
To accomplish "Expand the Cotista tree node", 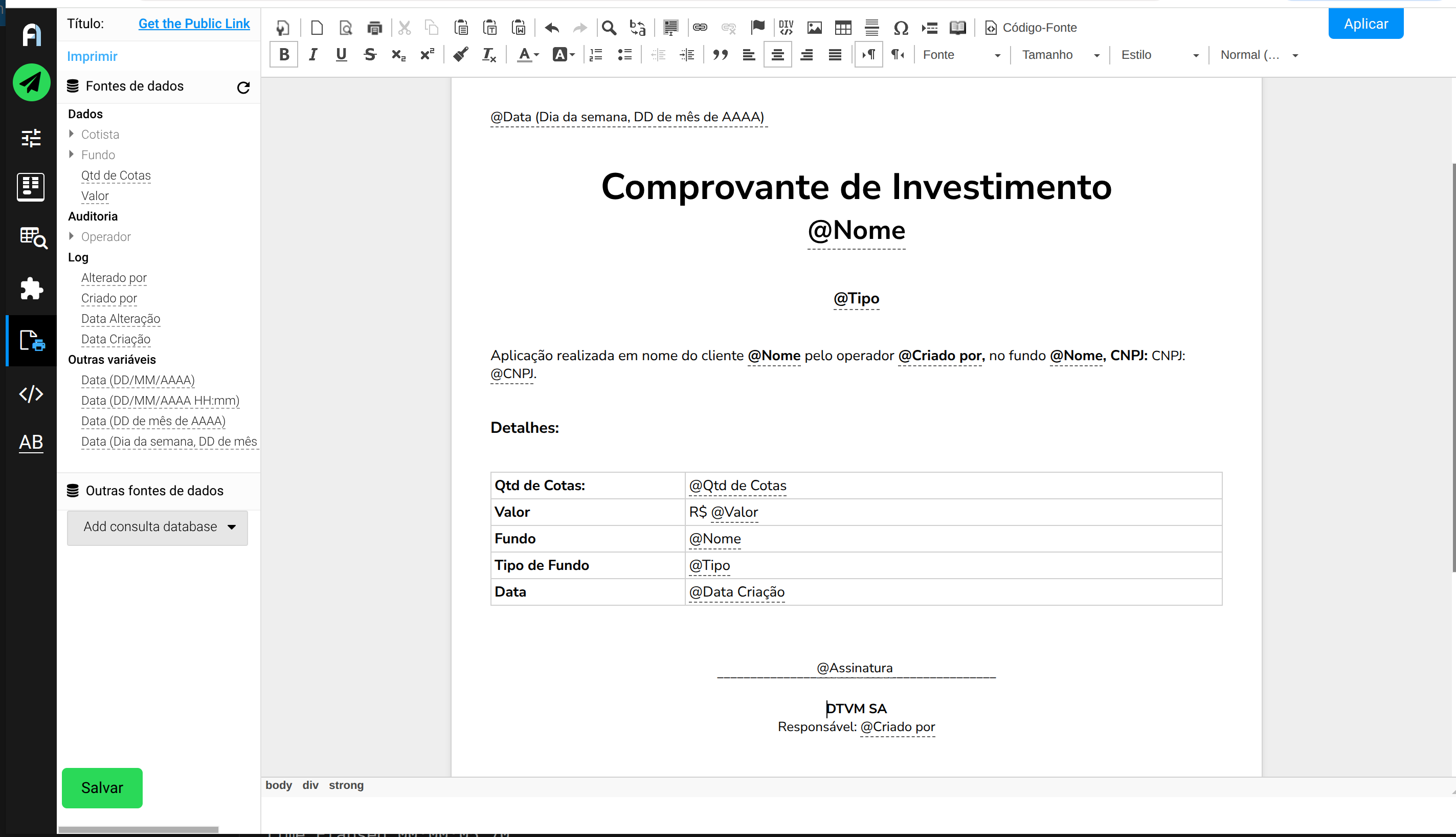I will (x=71, y=134).
